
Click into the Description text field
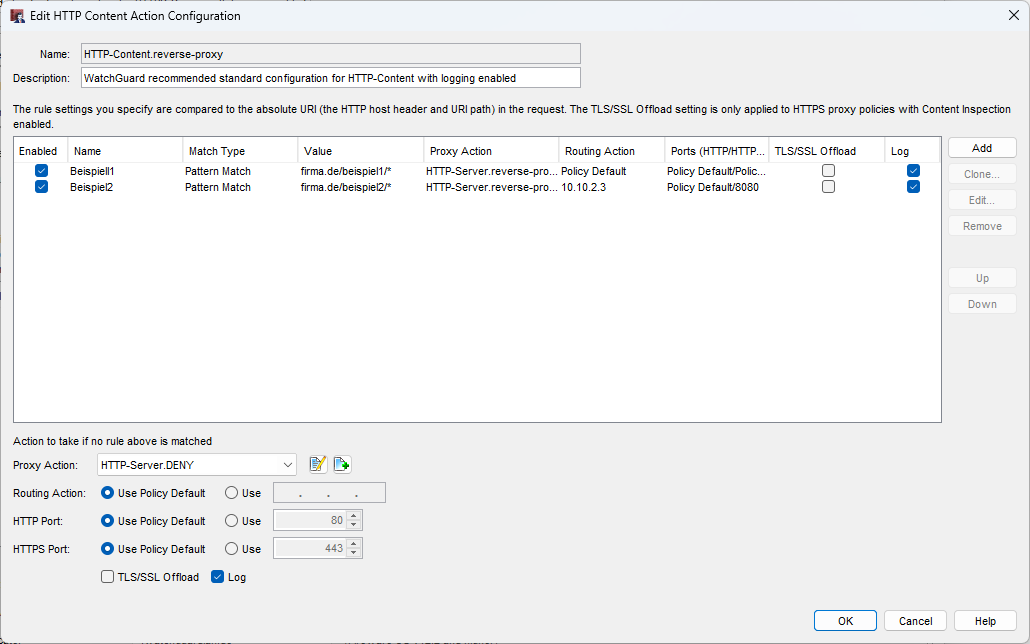(331, 78)
